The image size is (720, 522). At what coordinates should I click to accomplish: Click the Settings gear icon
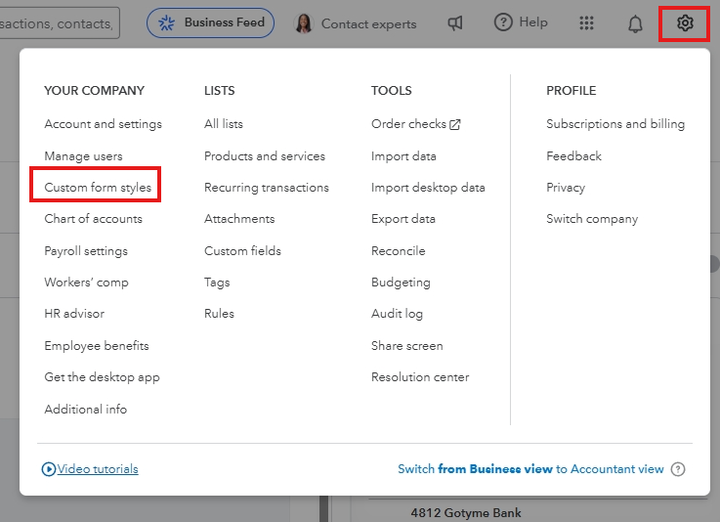[685, 23]
